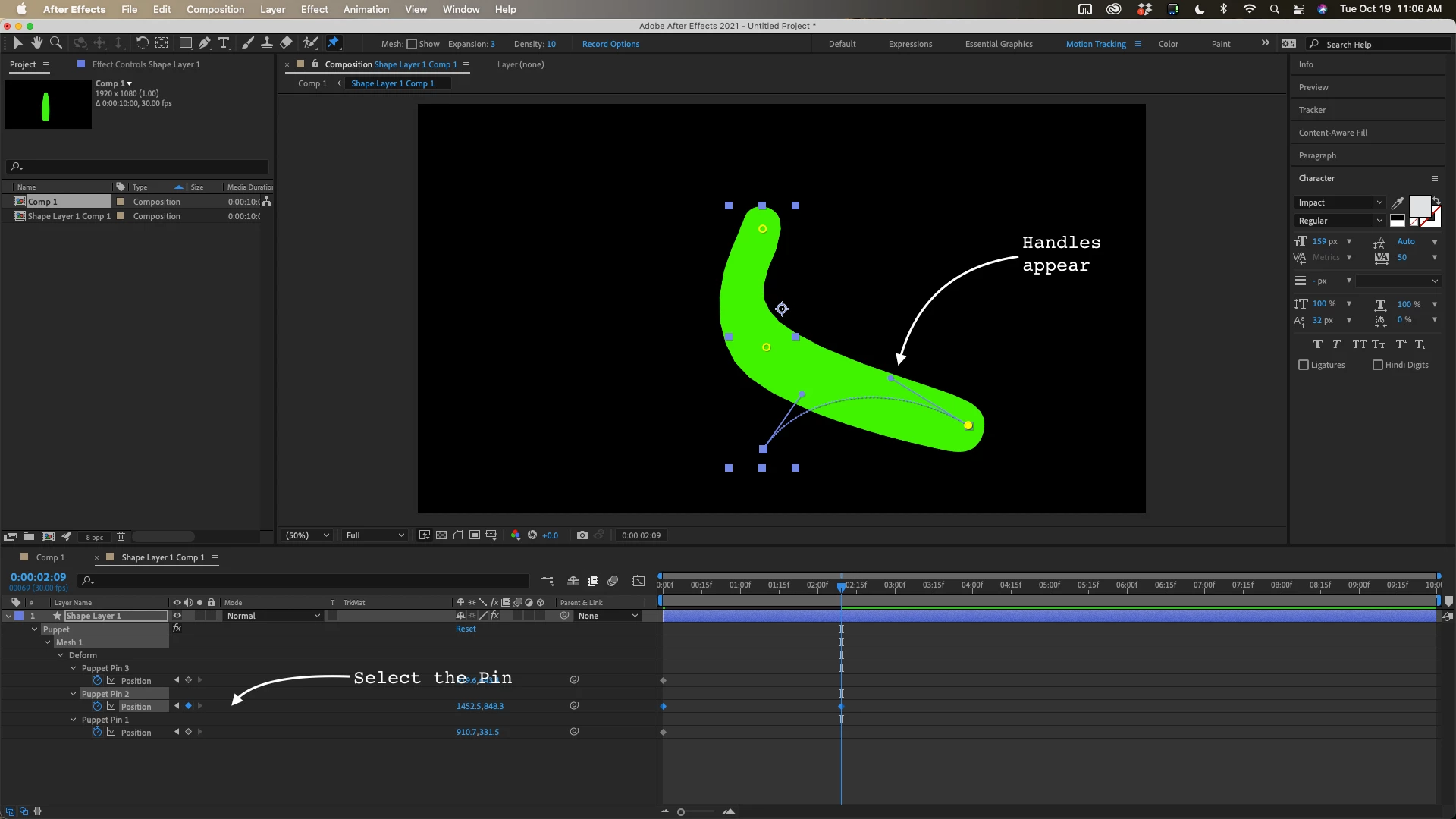Click the eyedropper in Character panel
The image size is (1456, 819).
(x=1397, y=202)
